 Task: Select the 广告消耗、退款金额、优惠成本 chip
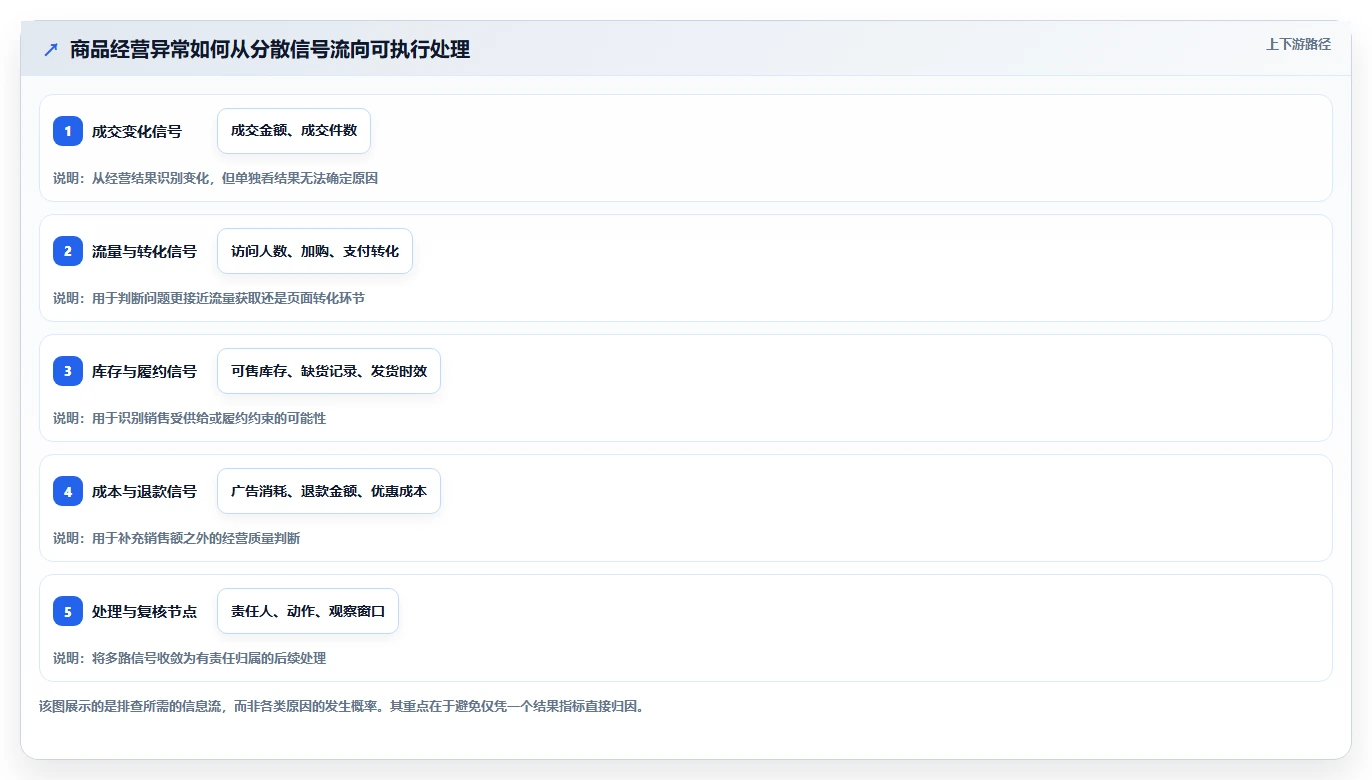click(x=329, y=491)
